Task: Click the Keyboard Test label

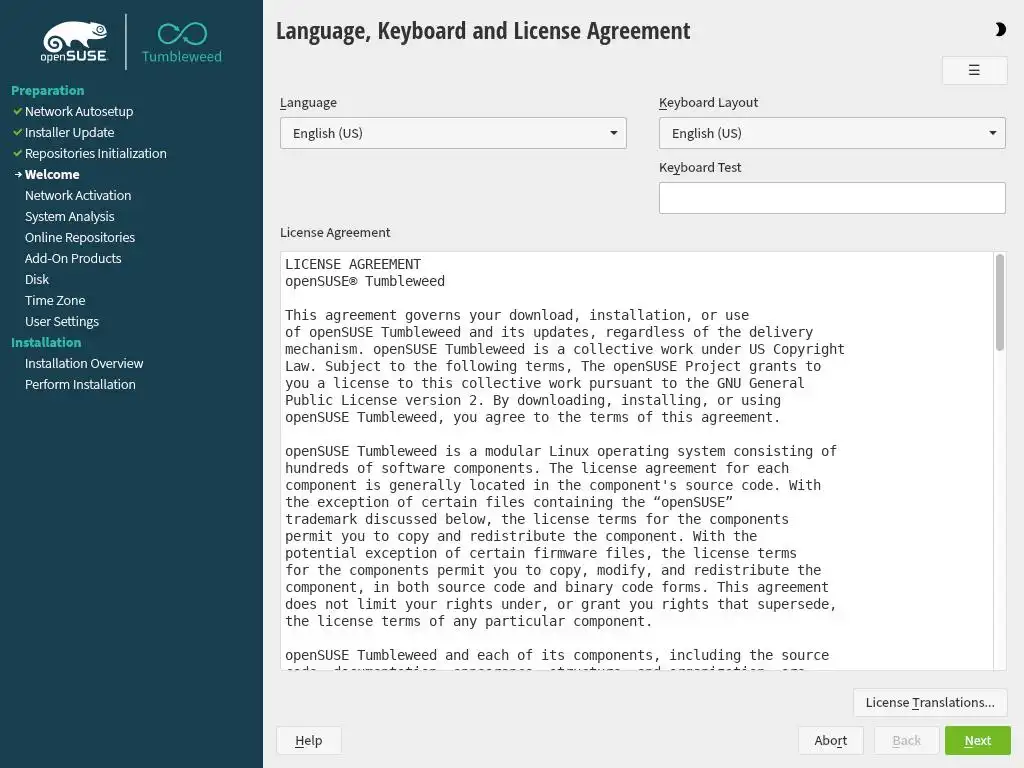Action: pyautogui.click(x=700, y=167)
